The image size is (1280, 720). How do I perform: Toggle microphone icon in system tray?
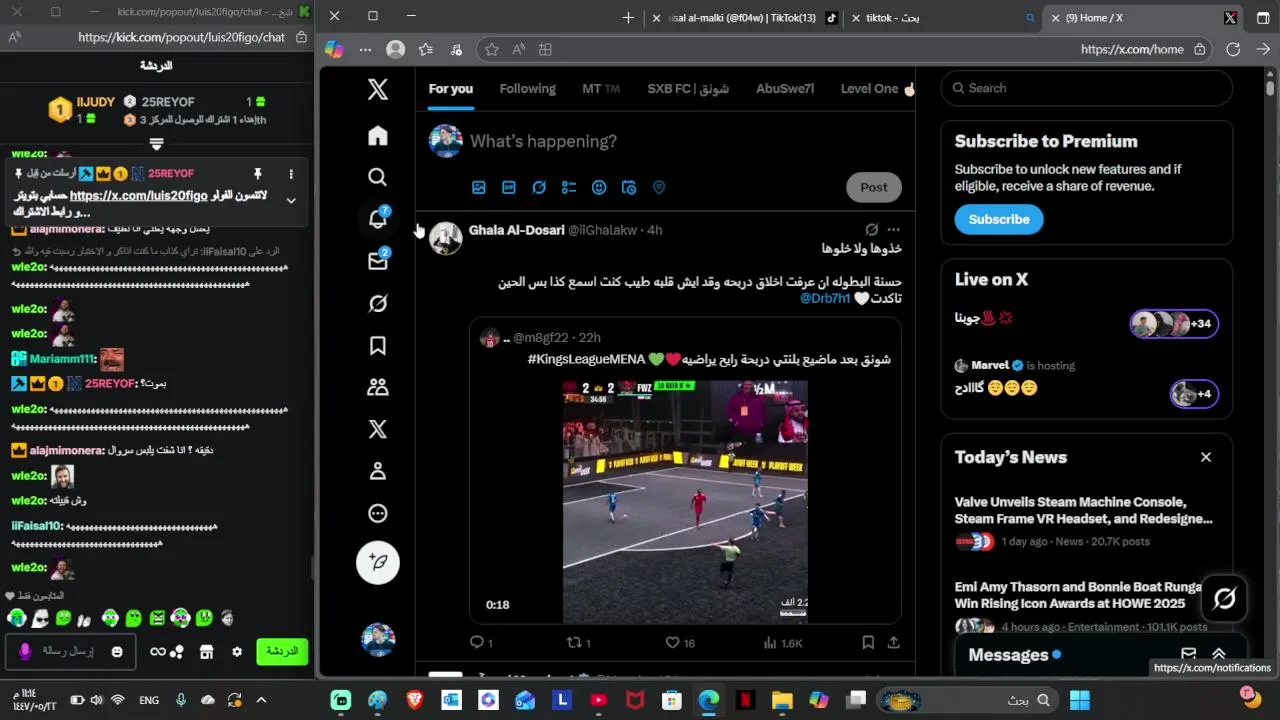[181, 700]
